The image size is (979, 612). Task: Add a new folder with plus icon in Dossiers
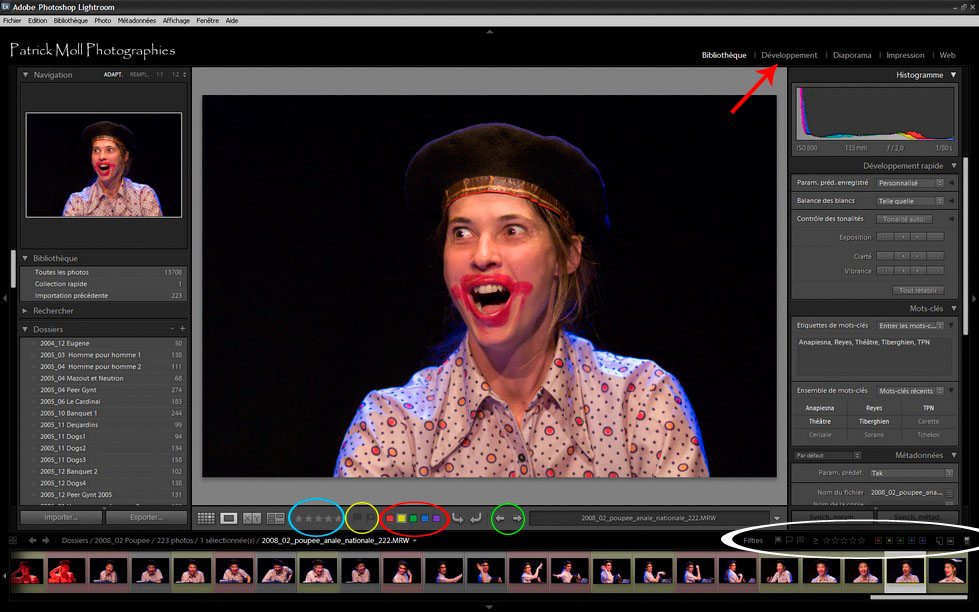[182, 329]
